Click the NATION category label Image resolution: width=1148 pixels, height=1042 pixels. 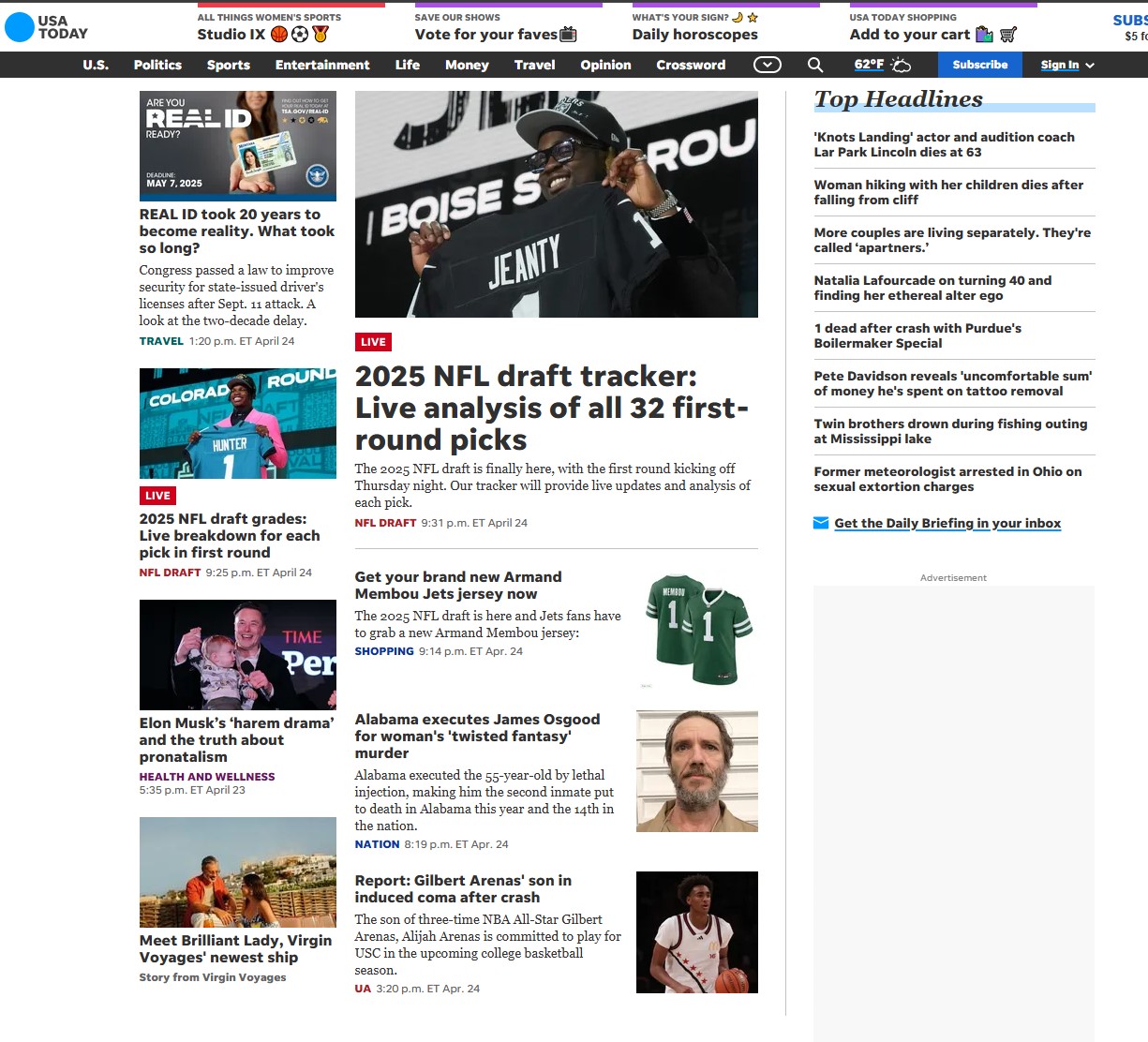(377, 844)
